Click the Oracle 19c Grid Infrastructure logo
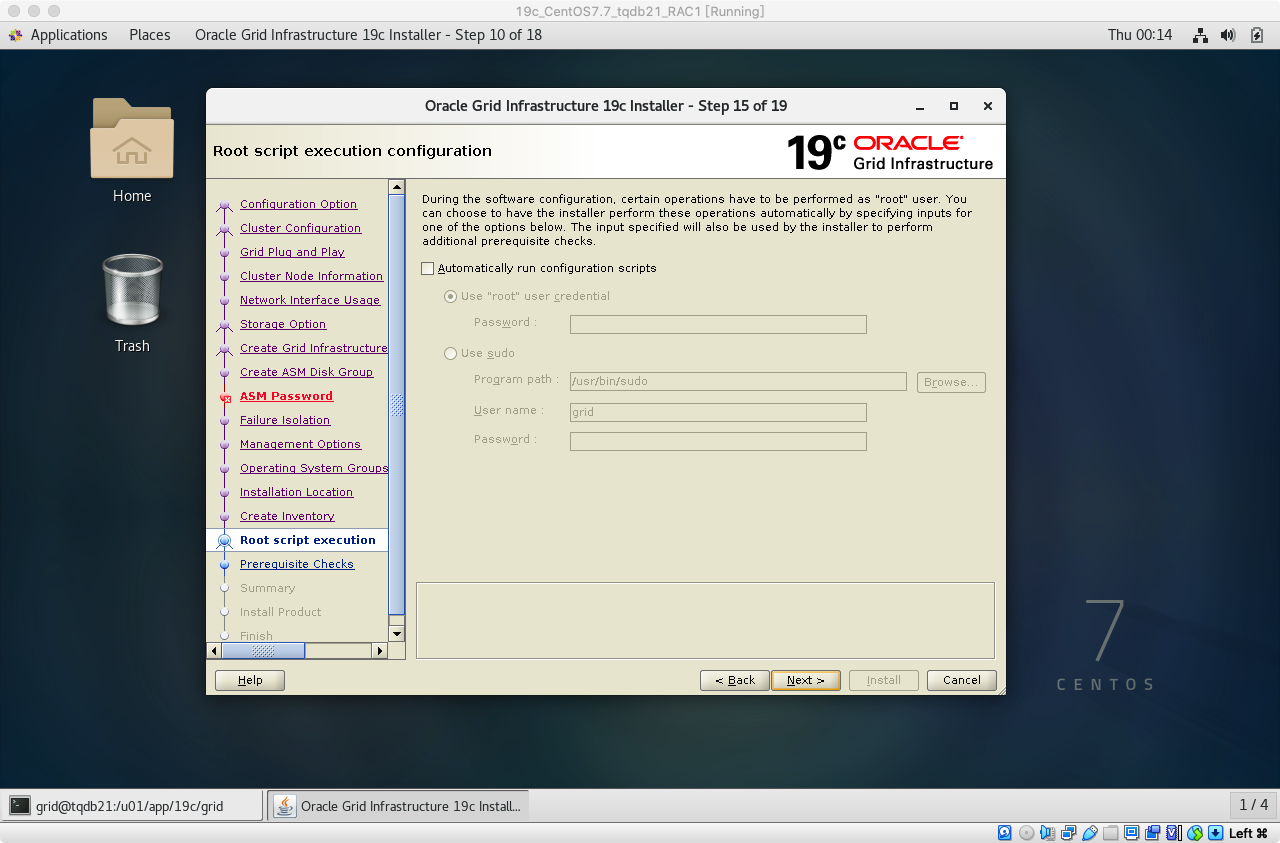The width and height of the screenshot is (1280, 843). 890,151
